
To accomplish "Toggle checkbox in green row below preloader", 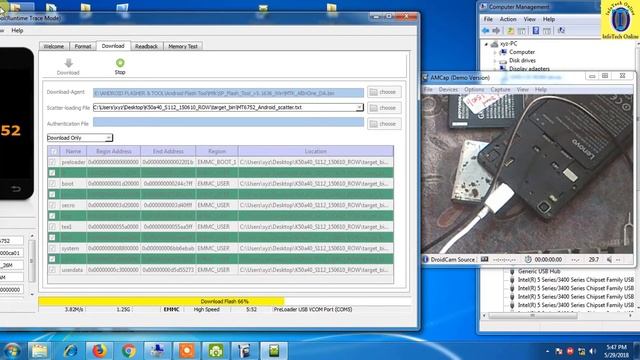I will point(52,173).
